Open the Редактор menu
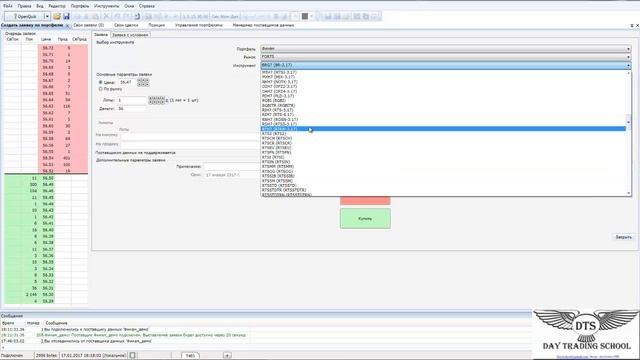Image resolution: width=640 pixels, height=360 pixels. click(x=57, y=6)
